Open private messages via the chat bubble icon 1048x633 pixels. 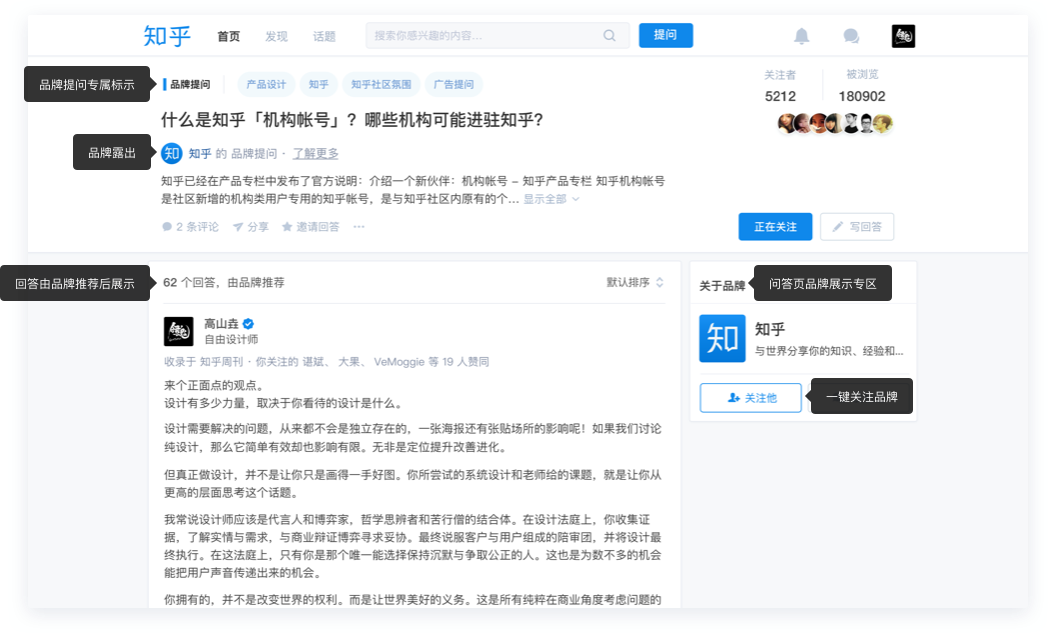click(x=851, y=35)
